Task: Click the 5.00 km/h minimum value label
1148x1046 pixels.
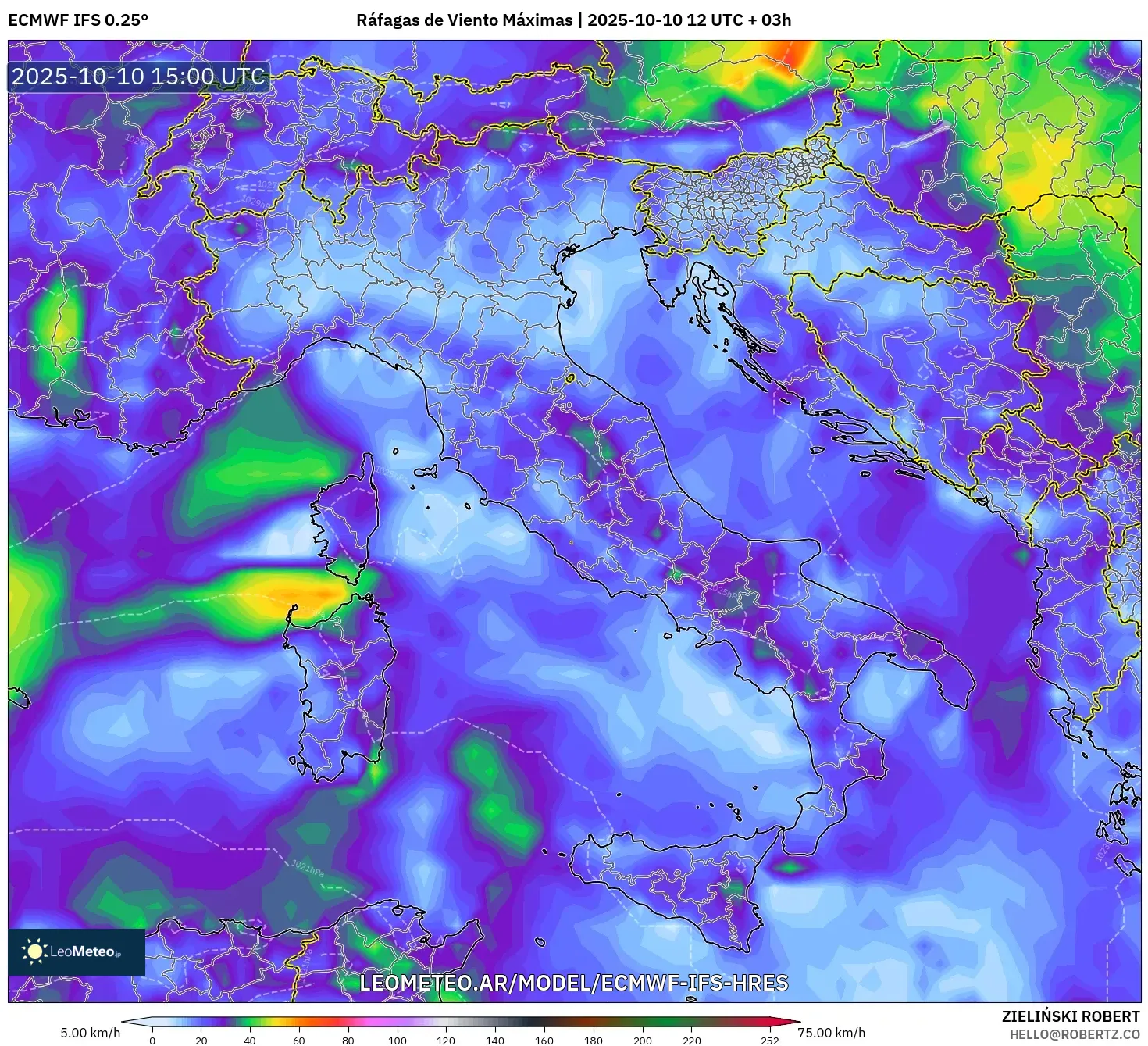Action: tap(91, 1033)
